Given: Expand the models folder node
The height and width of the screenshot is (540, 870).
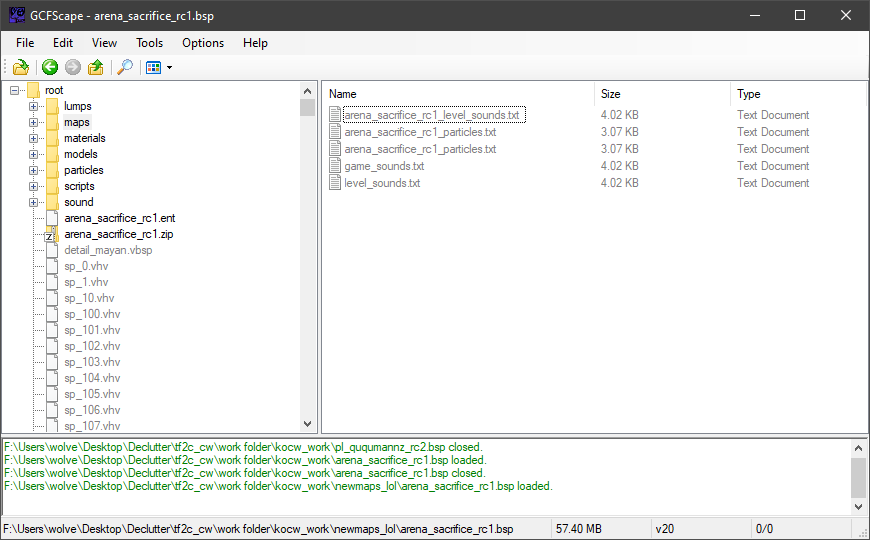Looking at the screenshot, I should (x=33, y=154).
